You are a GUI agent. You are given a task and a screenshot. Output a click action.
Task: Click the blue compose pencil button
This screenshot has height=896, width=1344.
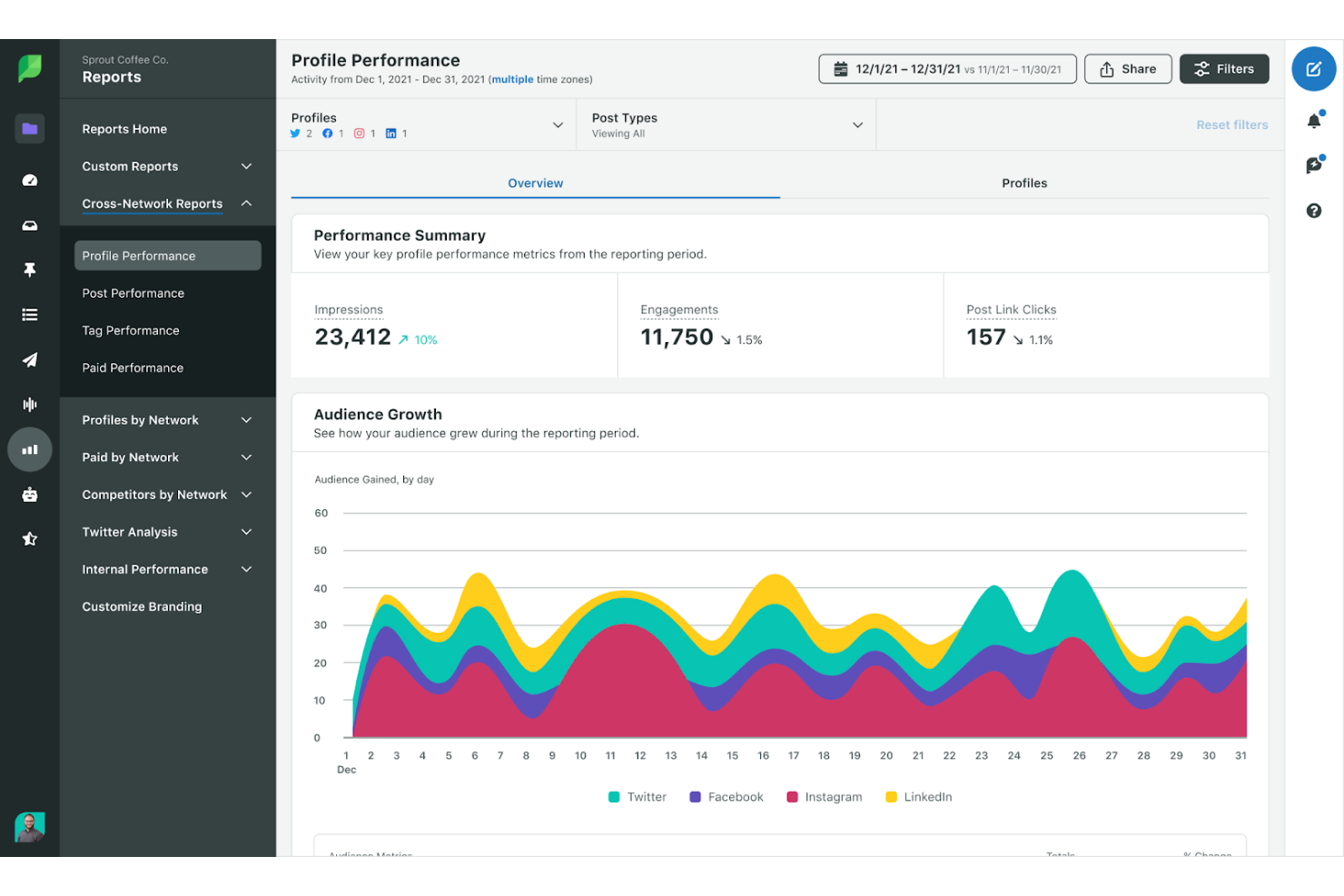tap(1314, 69)
